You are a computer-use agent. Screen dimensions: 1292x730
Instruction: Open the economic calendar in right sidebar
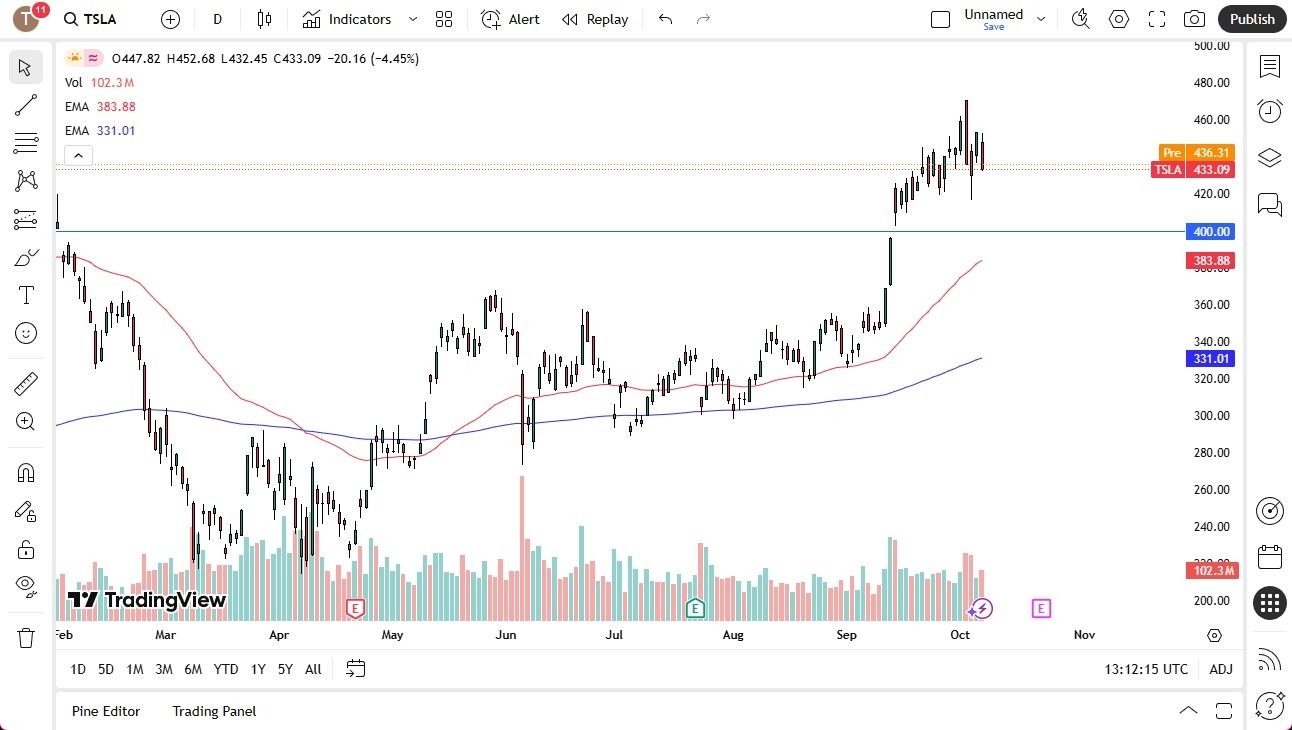pos(1269,557)
